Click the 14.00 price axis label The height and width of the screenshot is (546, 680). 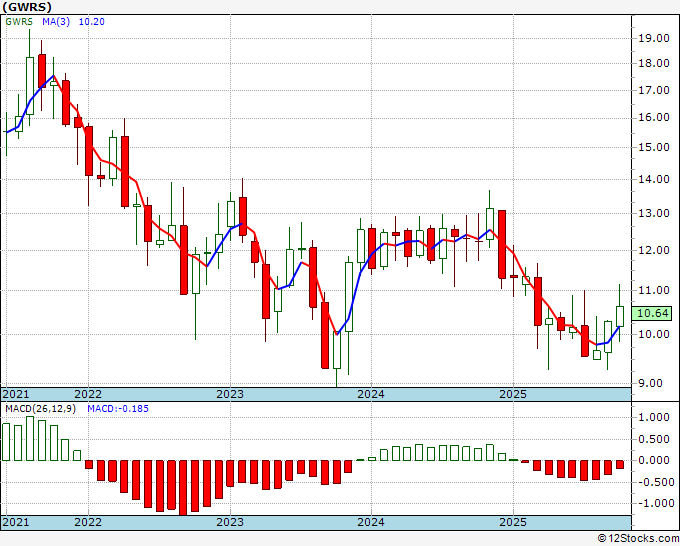pos(654,179)
